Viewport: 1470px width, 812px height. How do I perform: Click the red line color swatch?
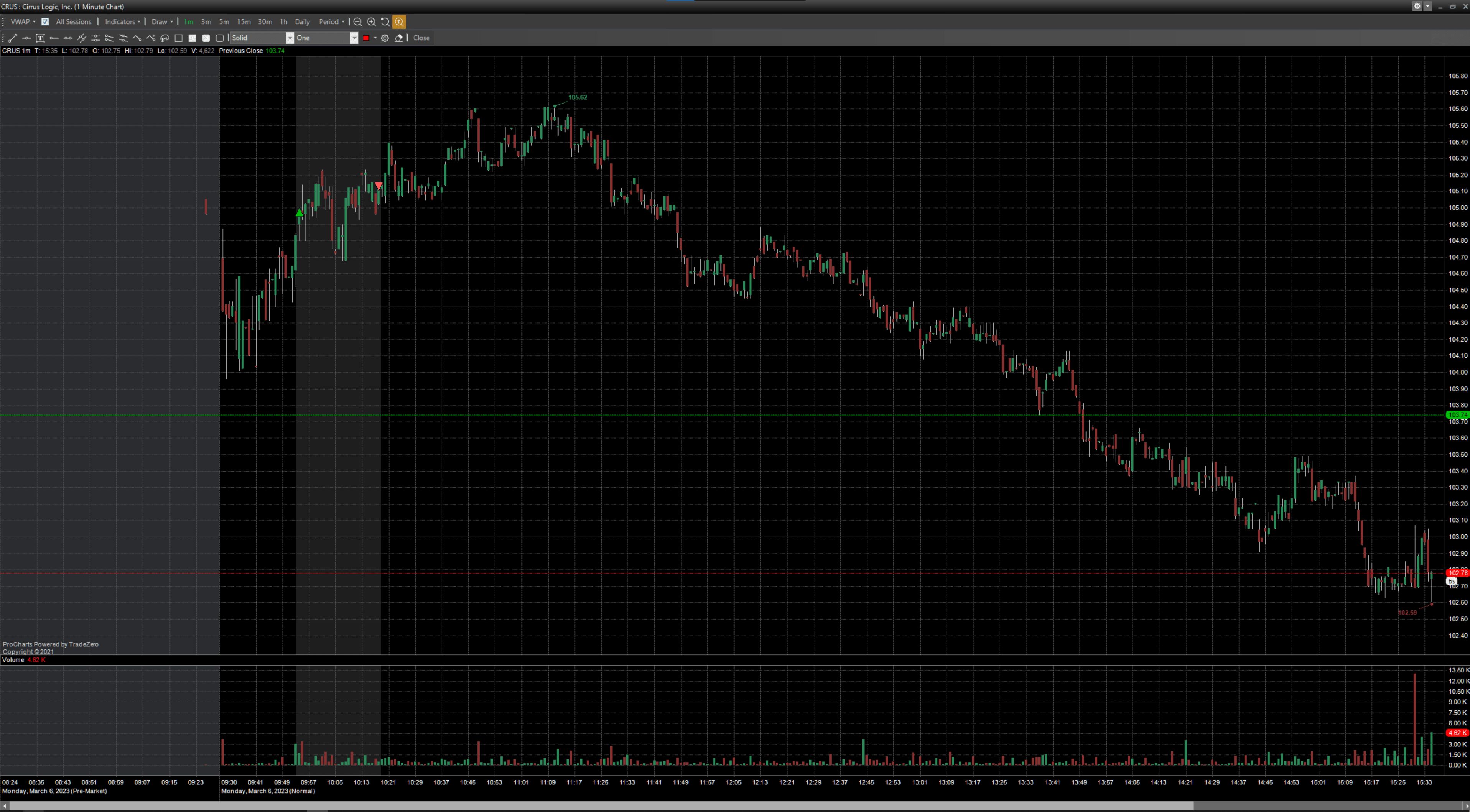pyautogui.click(x=367, y=38)
